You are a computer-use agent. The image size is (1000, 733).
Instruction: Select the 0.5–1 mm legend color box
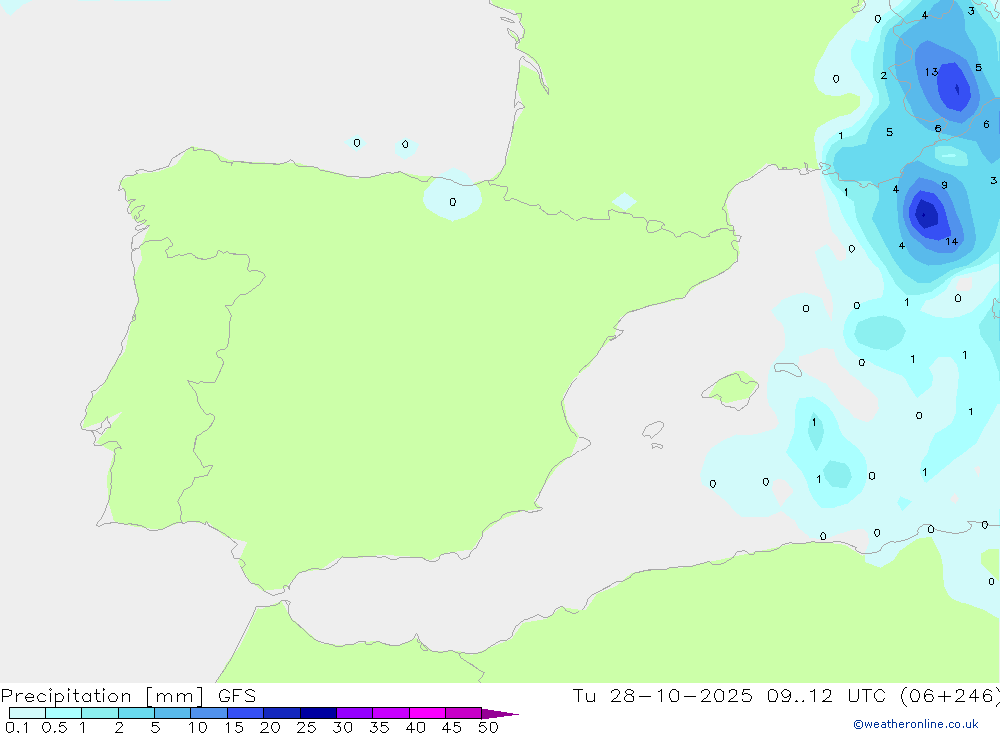[x=63, y=713]
